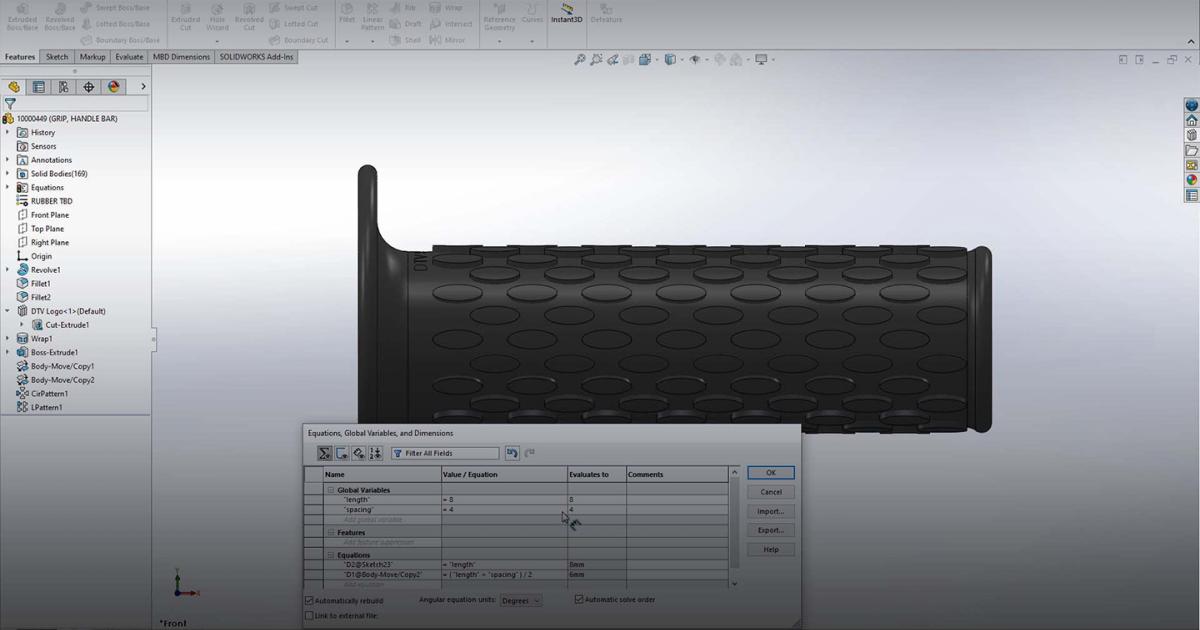
Task: Select ConfigurationManager tab icon
Action: pos(64,87)
